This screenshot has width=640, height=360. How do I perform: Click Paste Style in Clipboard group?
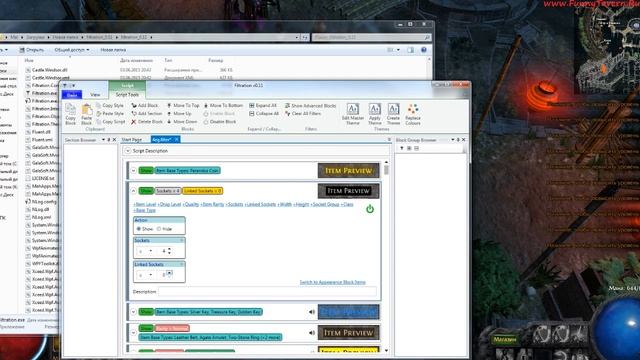tap(110, 113)
